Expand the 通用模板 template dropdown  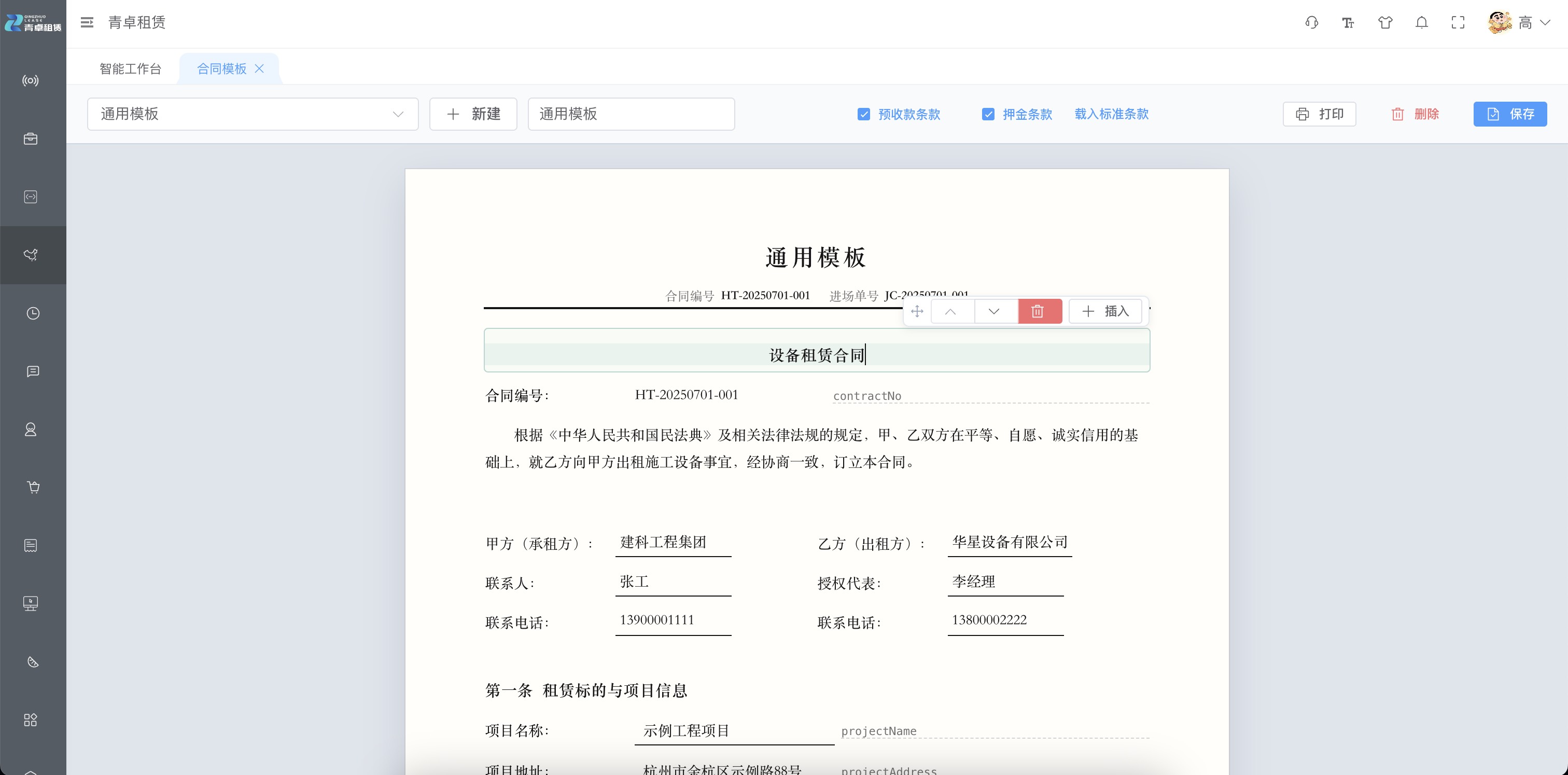[x=253, y=114]
